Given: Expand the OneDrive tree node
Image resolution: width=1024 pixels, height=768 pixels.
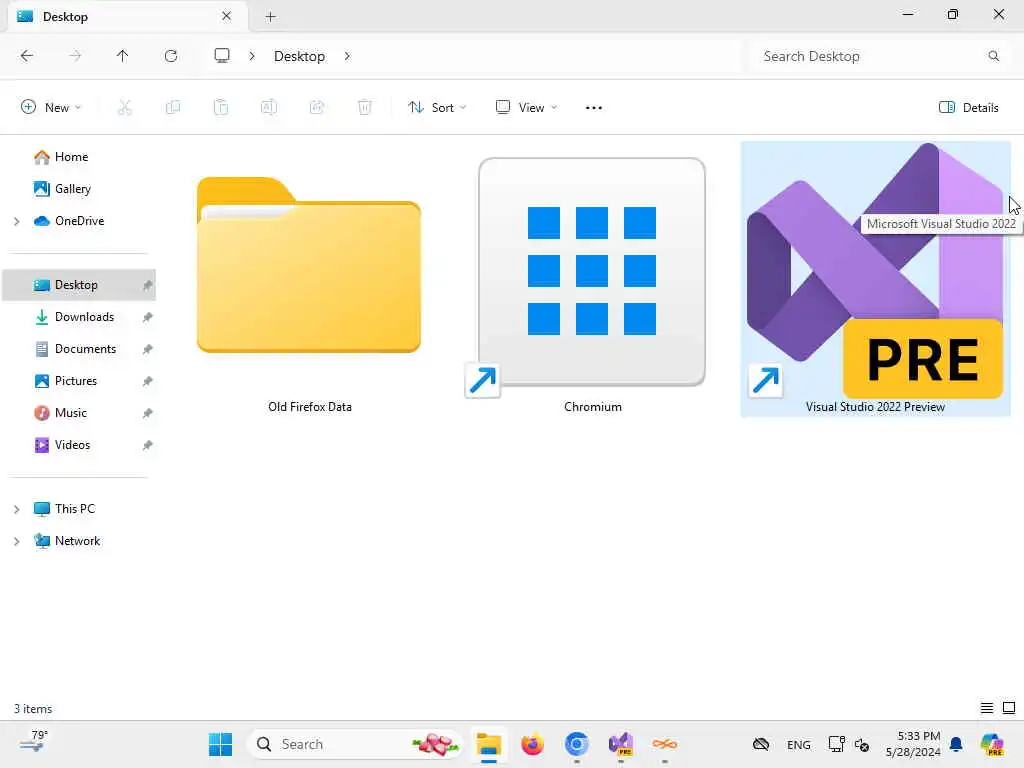Looking at the screenshot, I should pyautogui.click(x=17, y=221).
